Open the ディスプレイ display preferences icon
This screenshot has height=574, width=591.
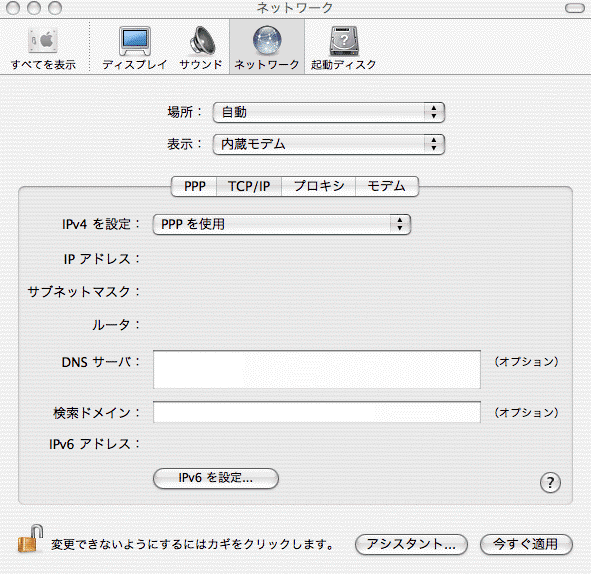135,41
